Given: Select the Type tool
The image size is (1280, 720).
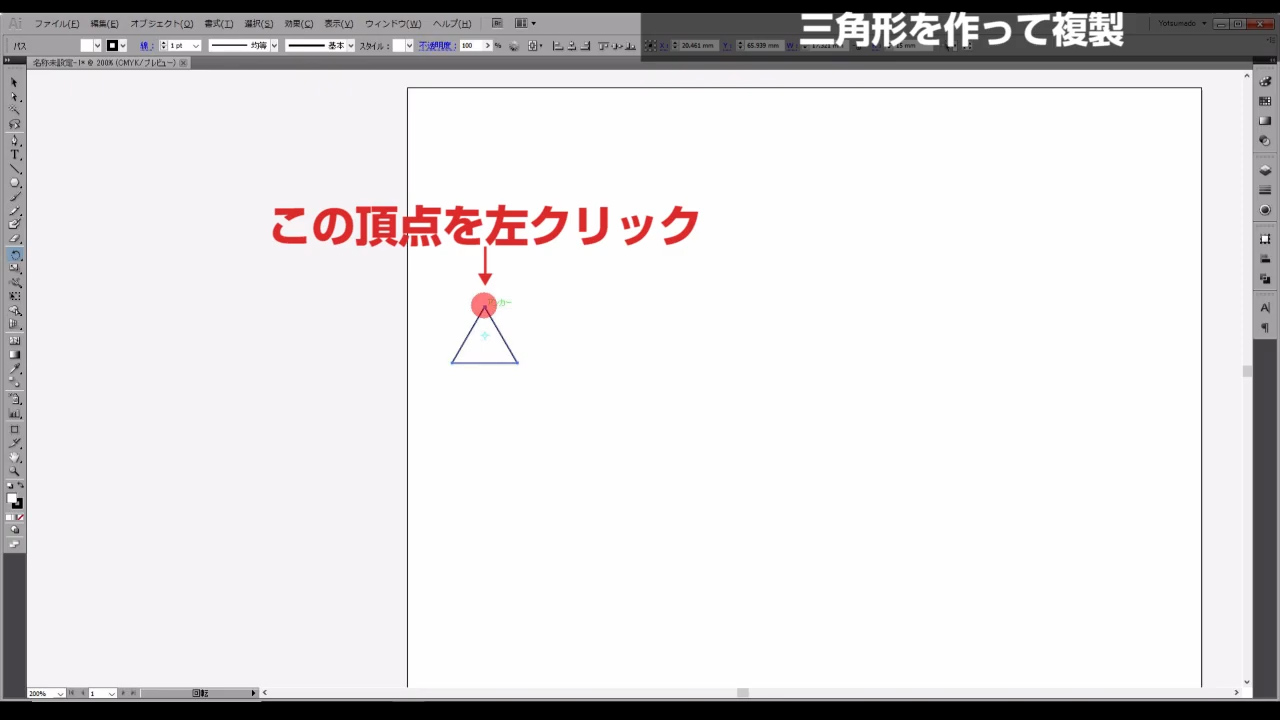Looking at the screenshot, I should tap(15, 155).
